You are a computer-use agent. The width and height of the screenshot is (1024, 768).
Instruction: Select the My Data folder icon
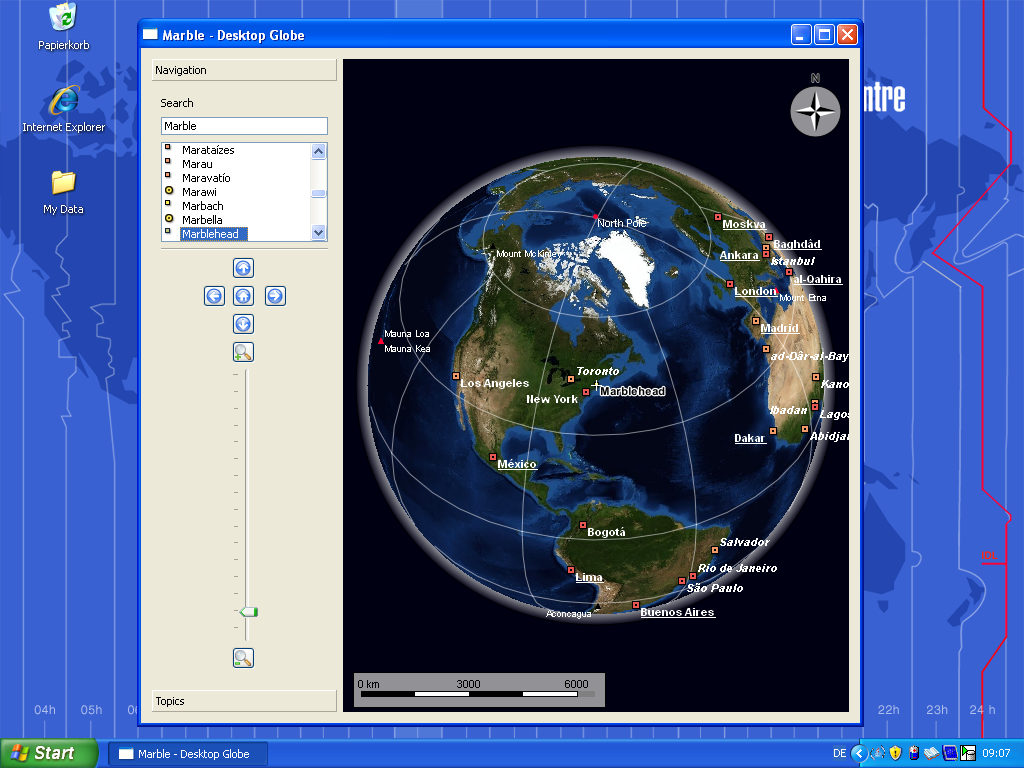pos(63,183)
